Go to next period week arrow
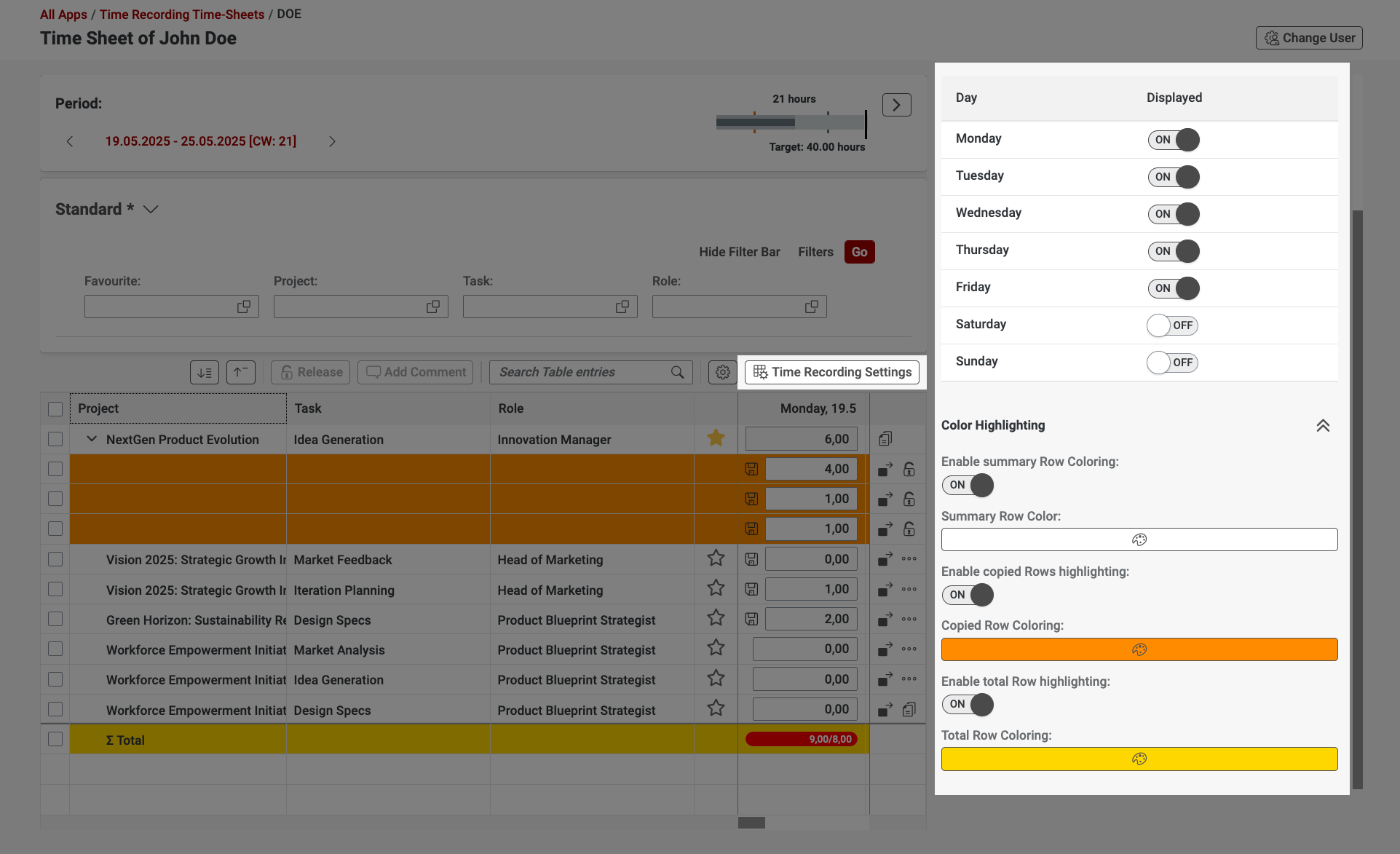This screenshot has height=854, width=1400. 332,141
